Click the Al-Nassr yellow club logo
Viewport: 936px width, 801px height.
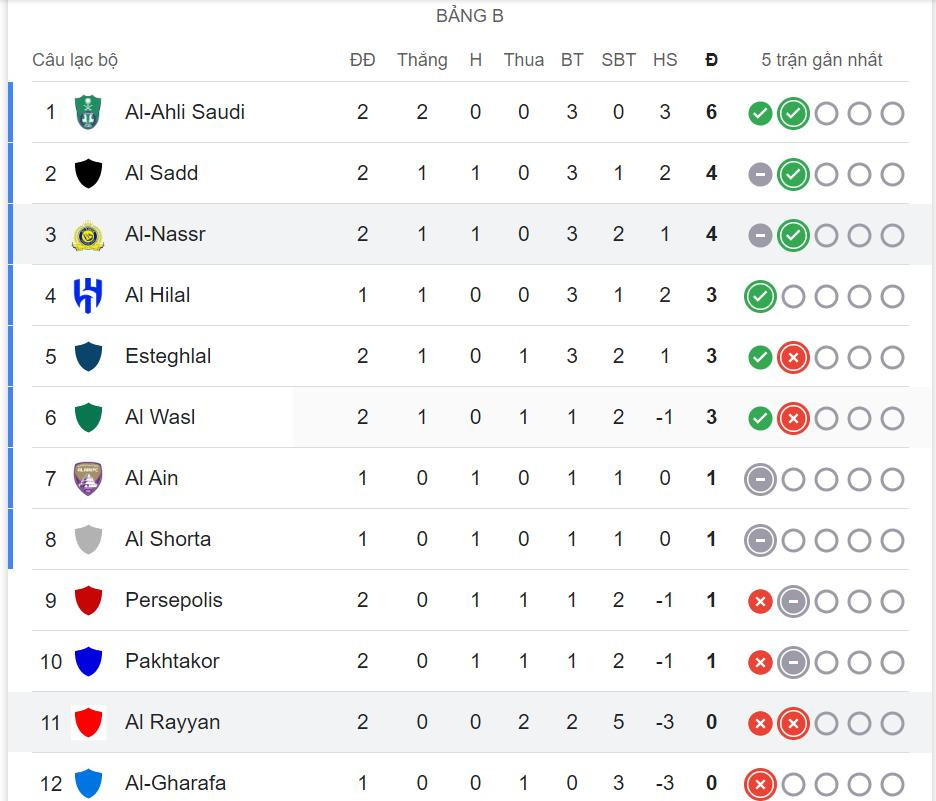coord(89,235)
